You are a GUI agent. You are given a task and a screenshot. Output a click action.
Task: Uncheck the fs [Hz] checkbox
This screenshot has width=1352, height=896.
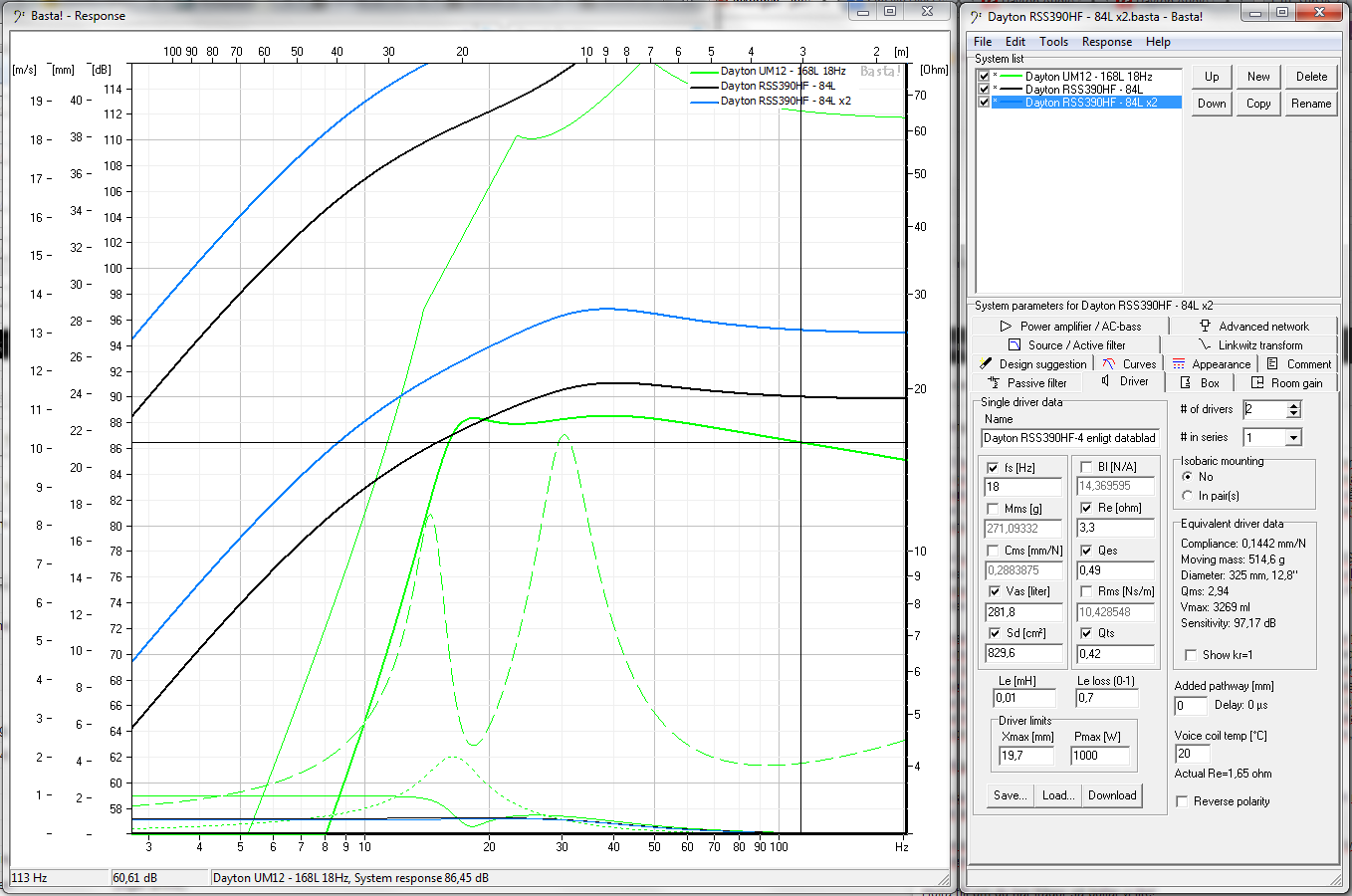click(x=993, y=468)
